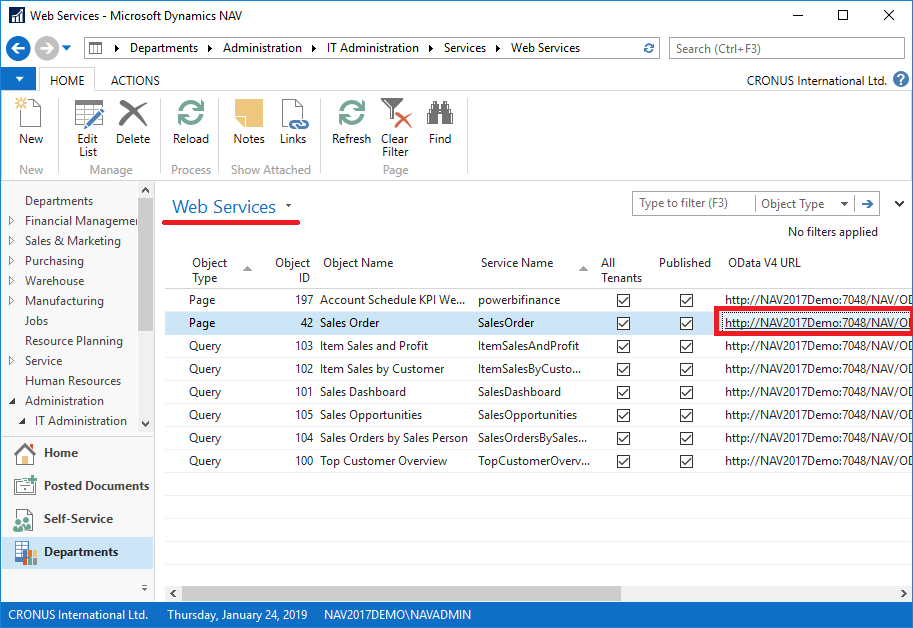This screenshot has width=913, height=628.
Task: Switch to the HOME ribbon tab
Action: click(x=67, y=80)
